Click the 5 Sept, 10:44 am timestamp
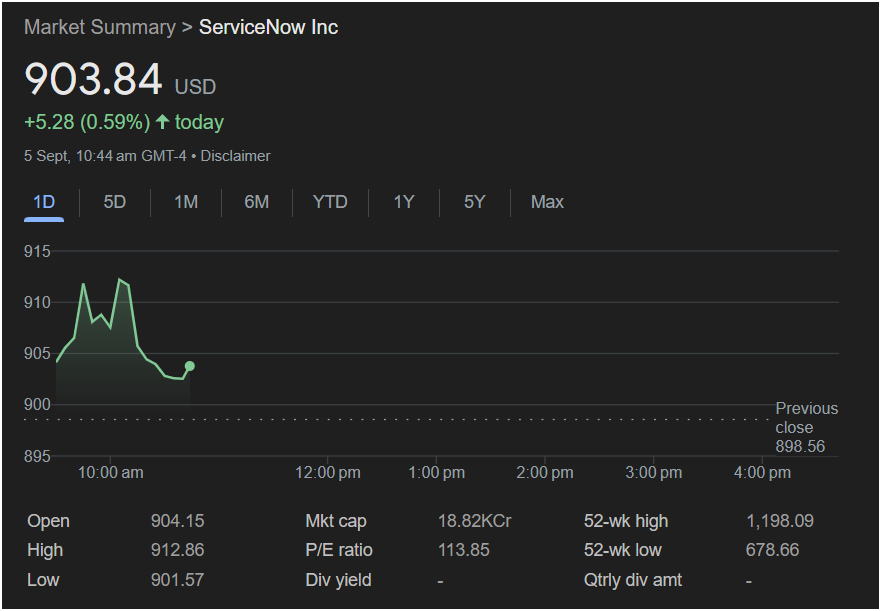The height and width of the screenshot is (611, 881). click(105, 156)
